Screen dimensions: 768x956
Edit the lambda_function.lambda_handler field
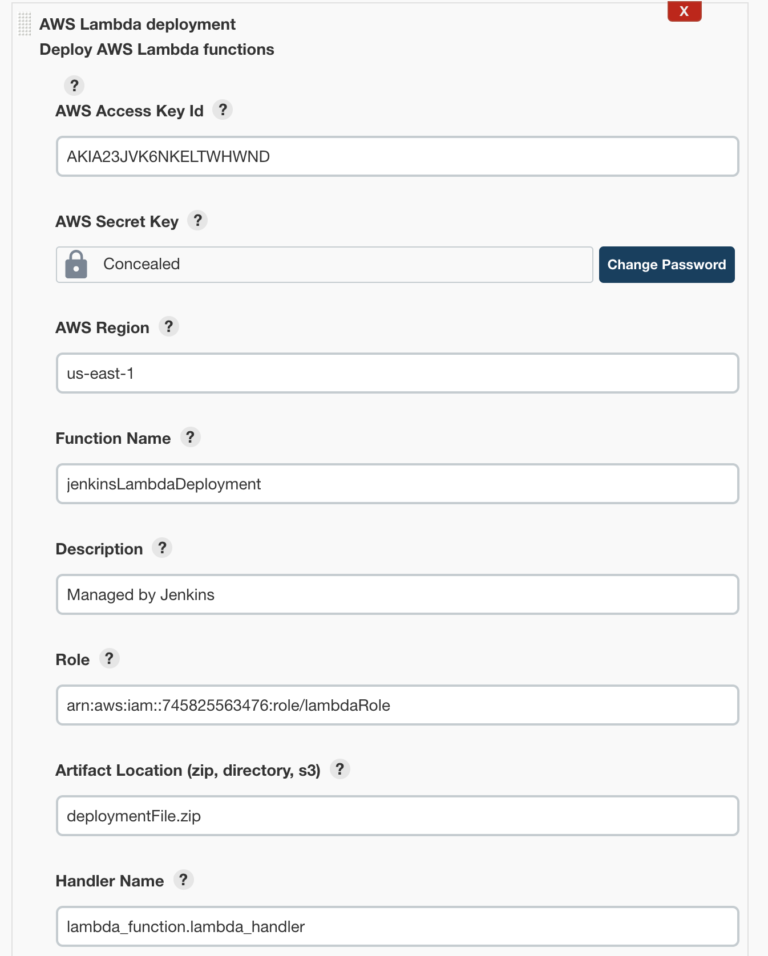pyautogui.click(x=397, y=926)
